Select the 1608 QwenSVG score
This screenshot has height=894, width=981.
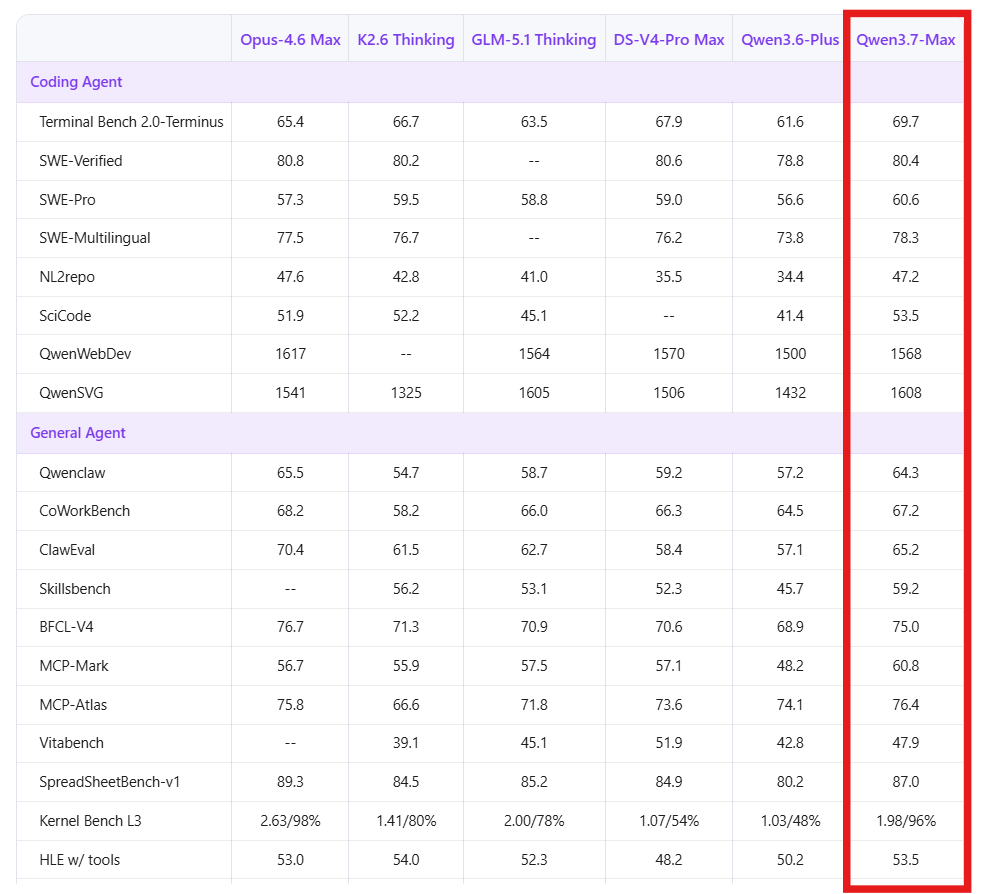pos(905,392)
